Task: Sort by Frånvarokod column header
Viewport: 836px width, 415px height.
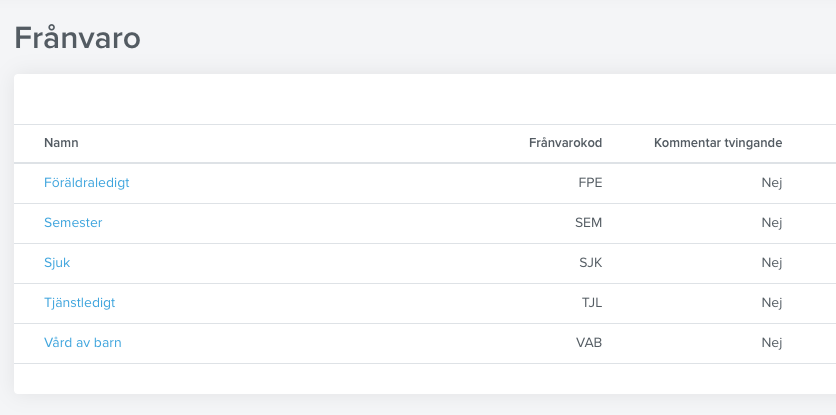Action: point(565,143)
